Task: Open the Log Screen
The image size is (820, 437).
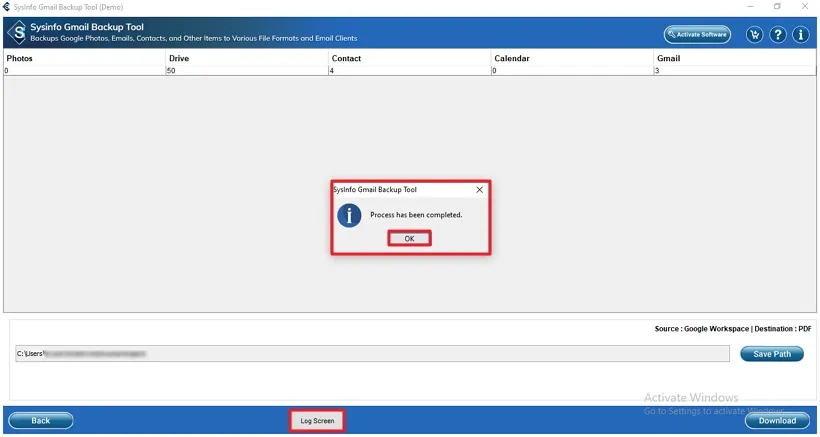Action: [x=317, y=421]
